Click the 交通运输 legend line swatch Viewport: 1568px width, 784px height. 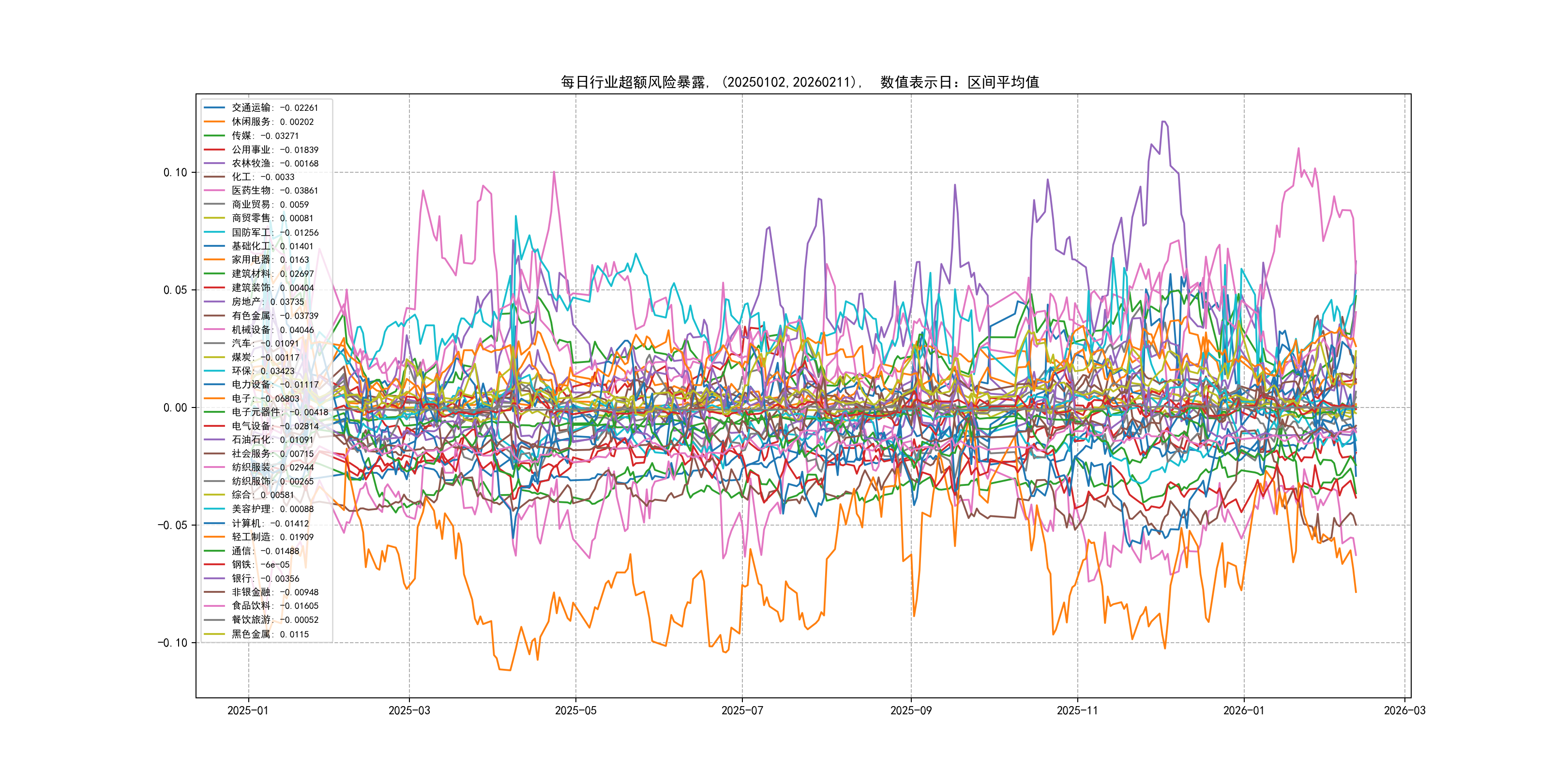click(213, 108)
